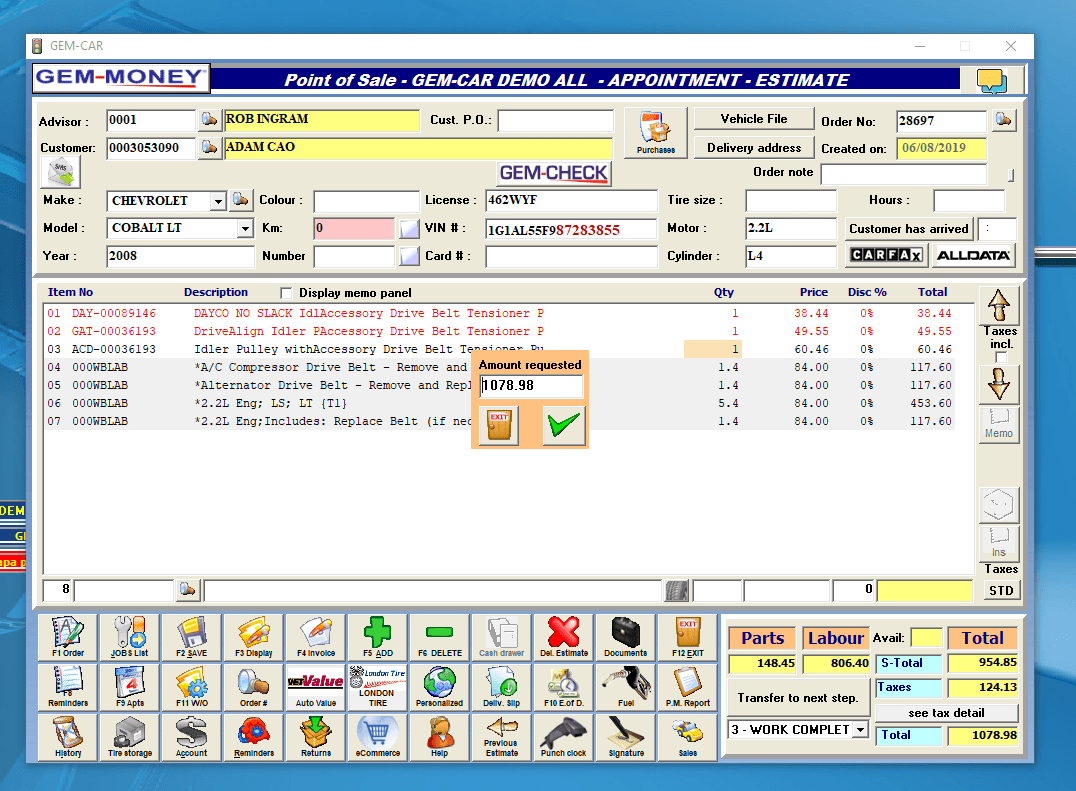Click the Personalized globe icon
The width and height of the screenshot is (1076, 791).
click(x=439, y=687)
